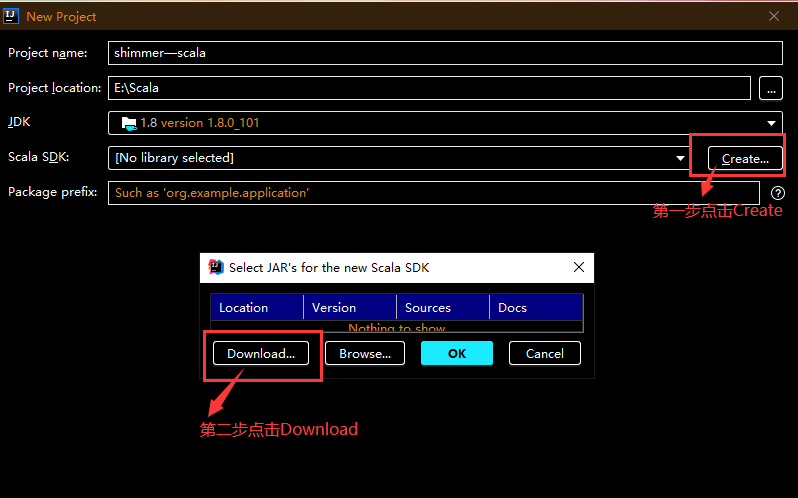798x498 pixels.
Task: Open the [No library selected] combo box
Action: point(400,158)
